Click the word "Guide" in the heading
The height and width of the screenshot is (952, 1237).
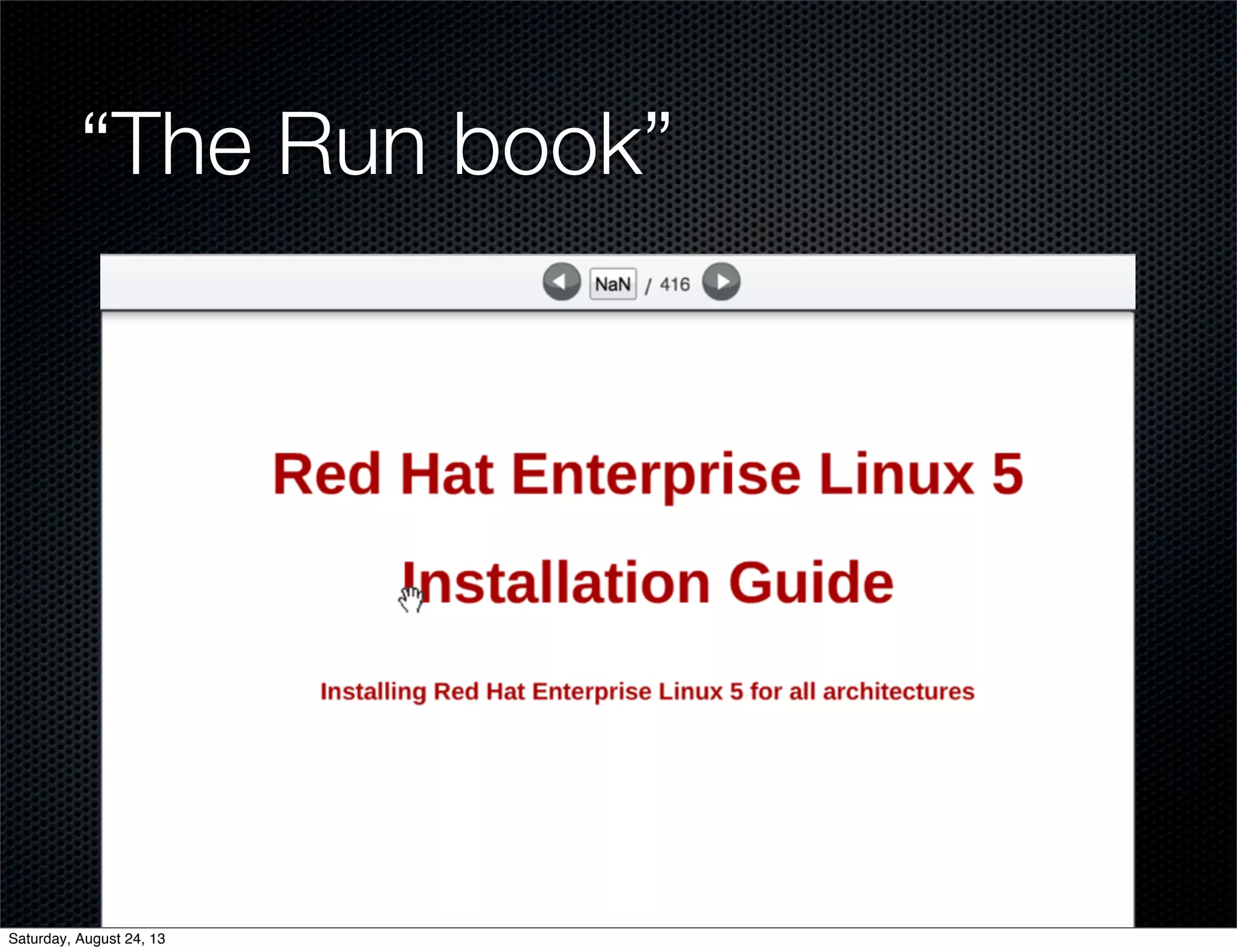pyautogui.click(x=811, y=583)
